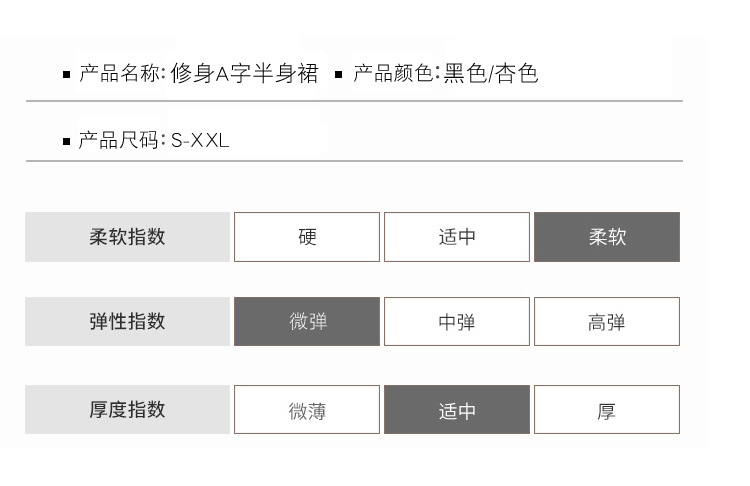750x486 pixels.
Task: Select the 厚 thickness option
Action: click(x=607, y=410)
